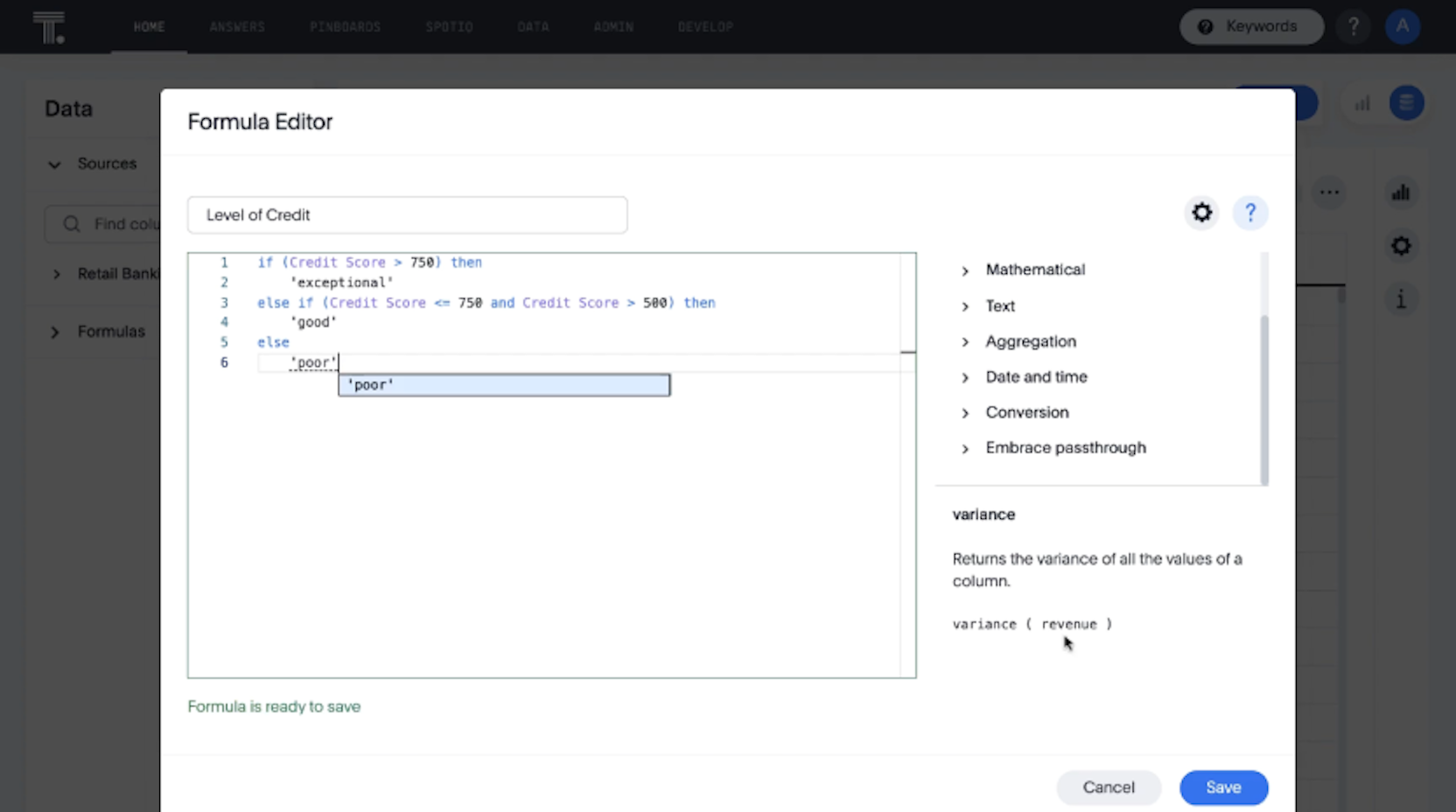Click the 'good' string on line 4
This screenshot has height=812, width=1456.
click(313, 322)
